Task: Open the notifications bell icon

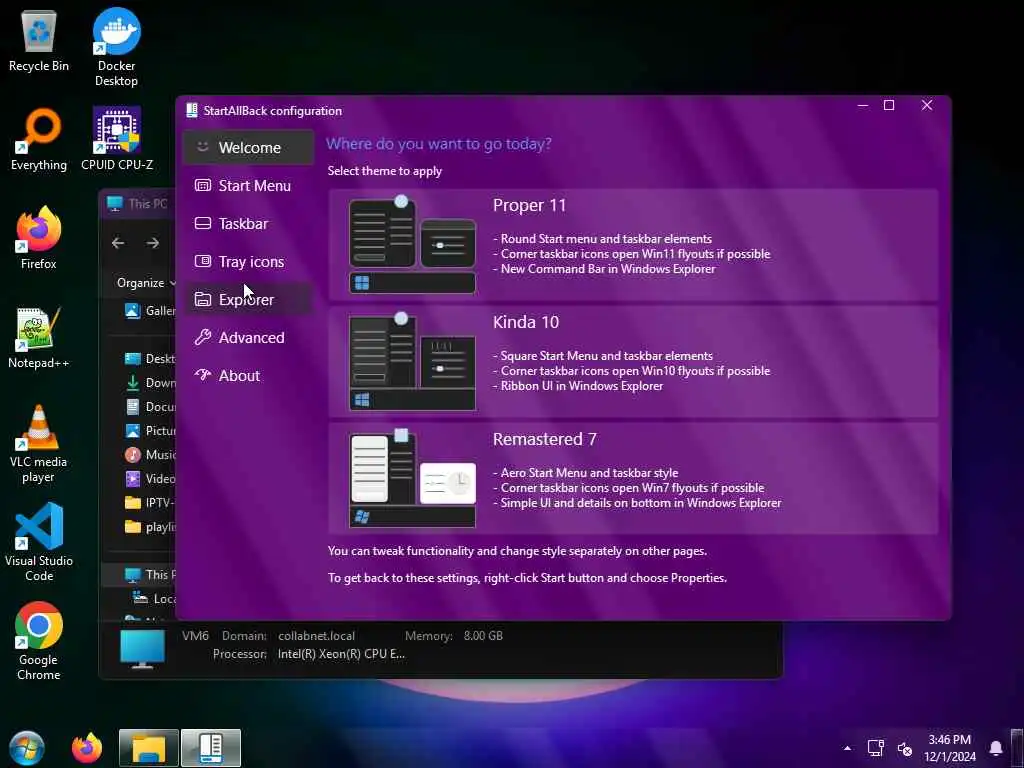Action: click(996, 748)
